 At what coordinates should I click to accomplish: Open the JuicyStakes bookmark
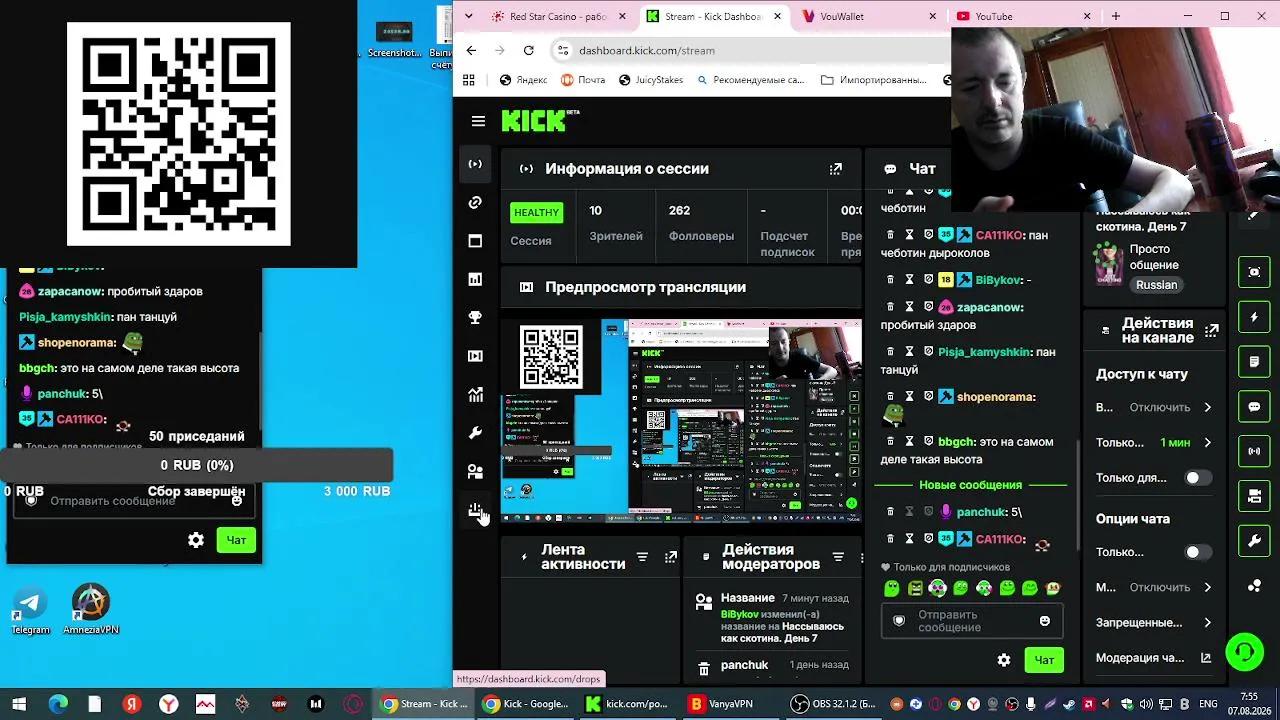650,80
